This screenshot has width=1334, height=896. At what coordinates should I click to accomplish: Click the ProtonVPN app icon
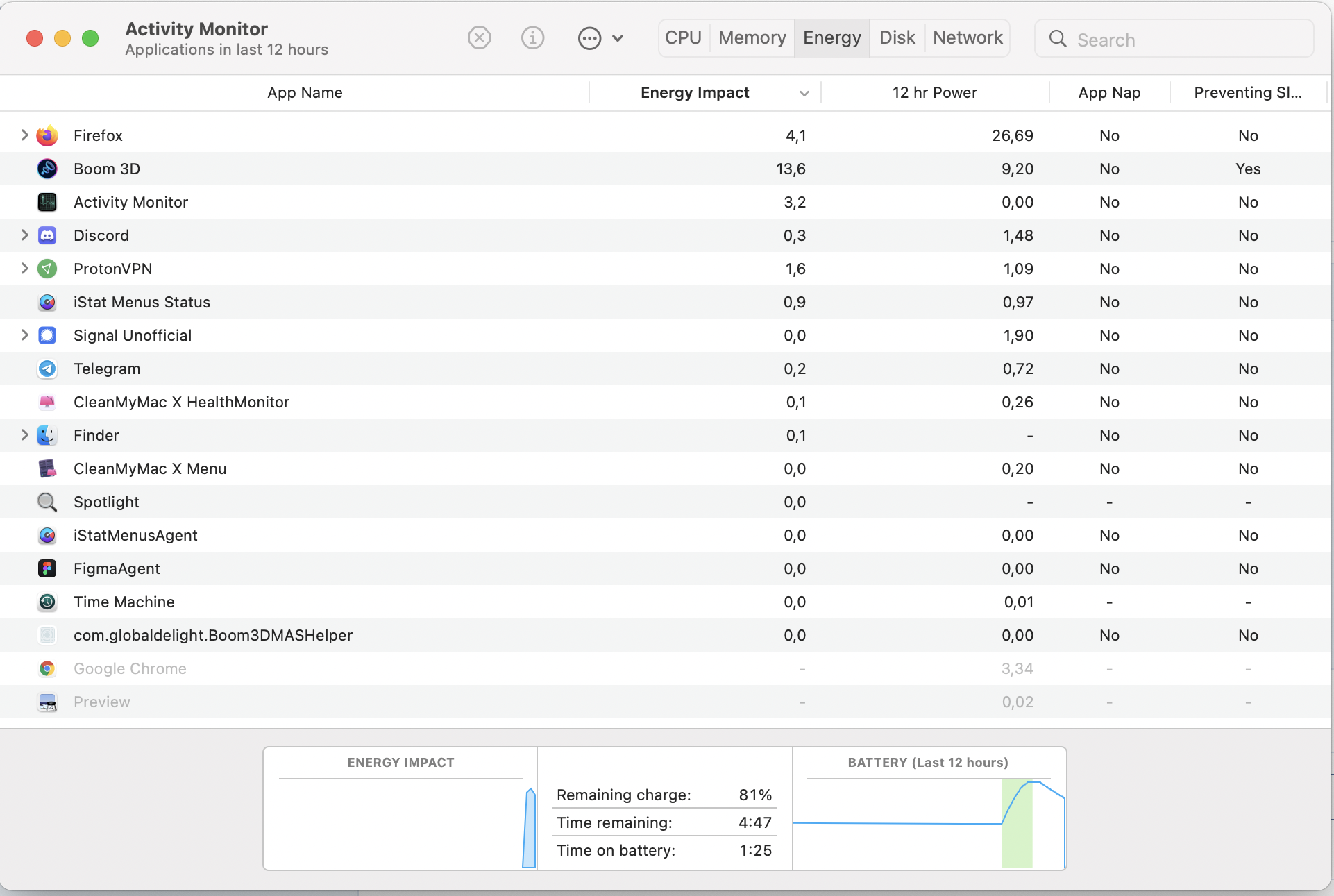point(47,269)
